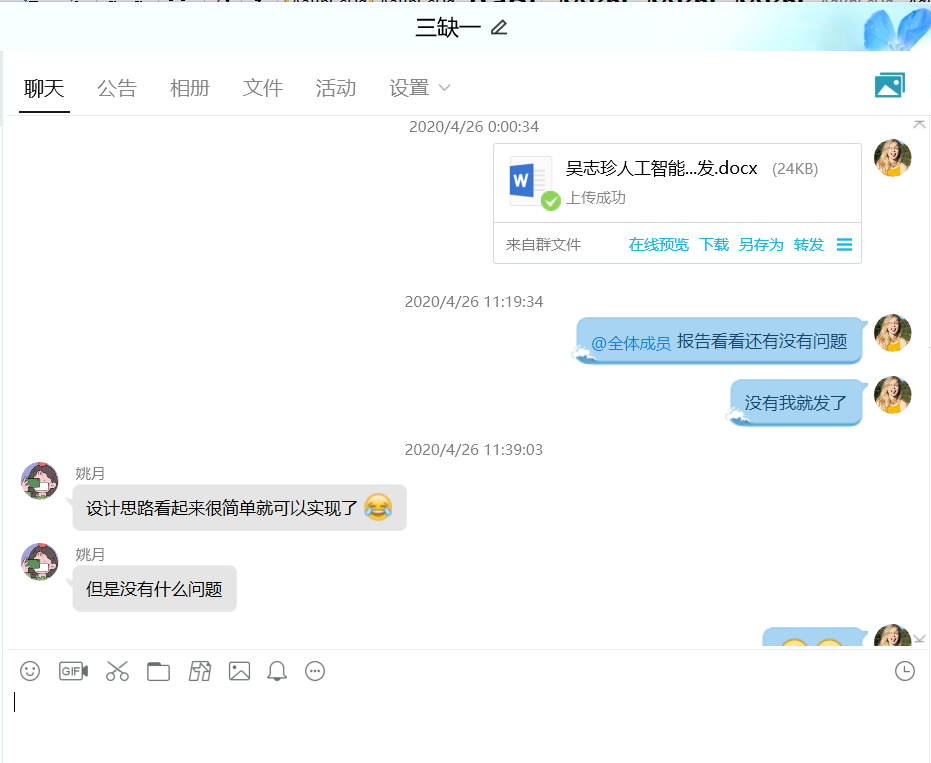Expand the 设置 dropdown menu
The image size is (931, 763).
tap(420, 88)
